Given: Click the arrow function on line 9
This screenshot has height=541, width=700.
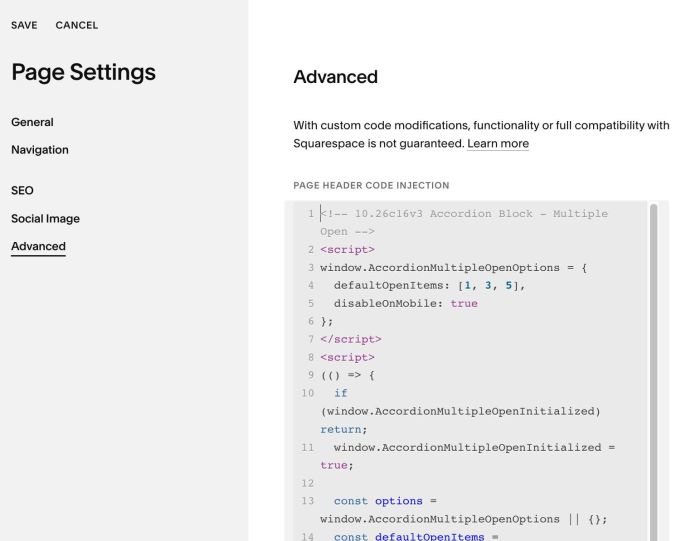Looking at the screenshot, I should 347,375.
